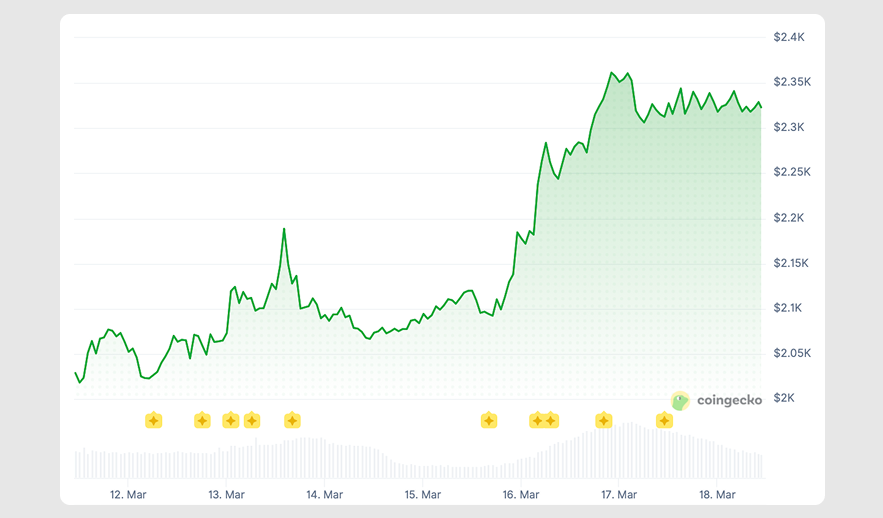Image resolution: width=883 pixels, height=518 pixels.
Task: Click the first yellow event marker on 12 Mar
Action: coord(153,420)
